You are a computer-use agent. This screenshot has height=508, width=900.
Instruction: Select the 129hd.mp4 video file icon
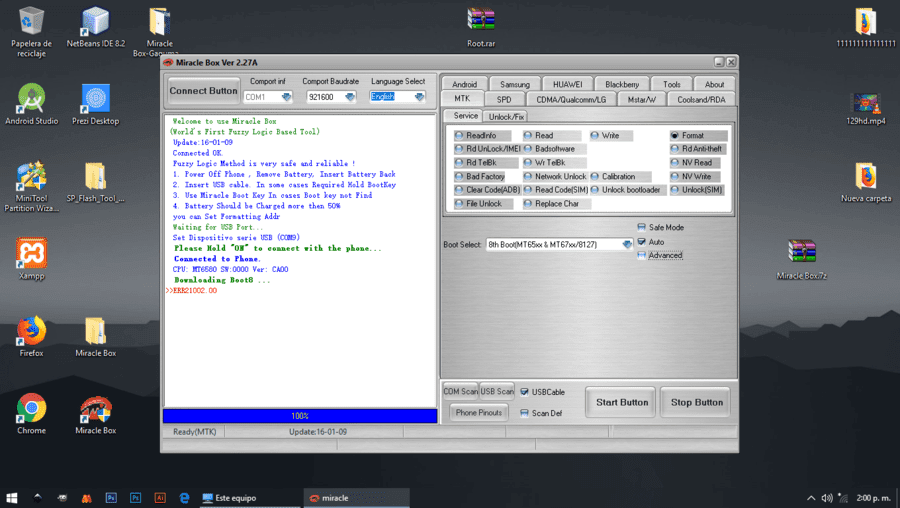click(866, 108)
